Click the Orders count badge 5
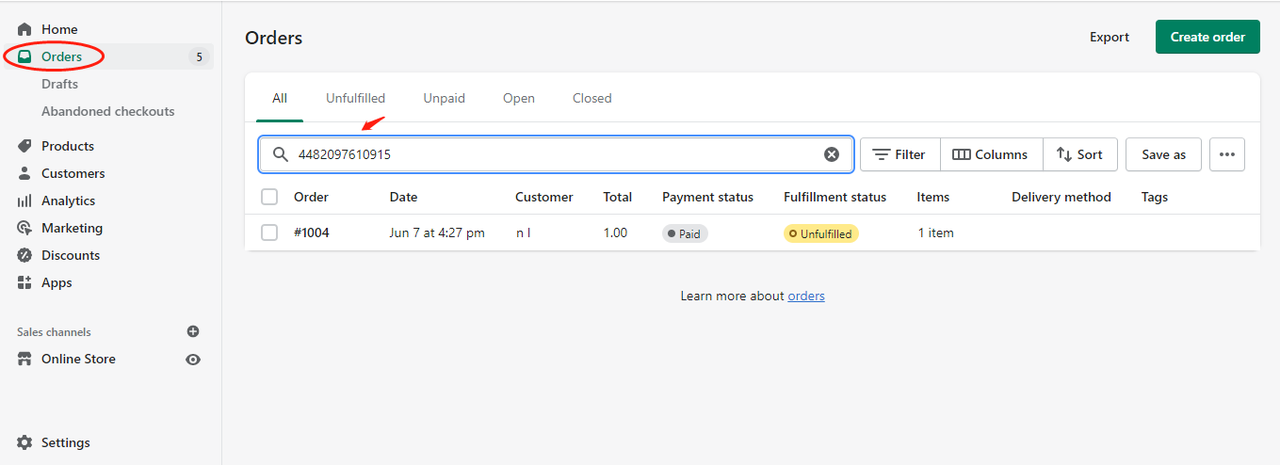1280x465 pixels. (x=199, y=57)
